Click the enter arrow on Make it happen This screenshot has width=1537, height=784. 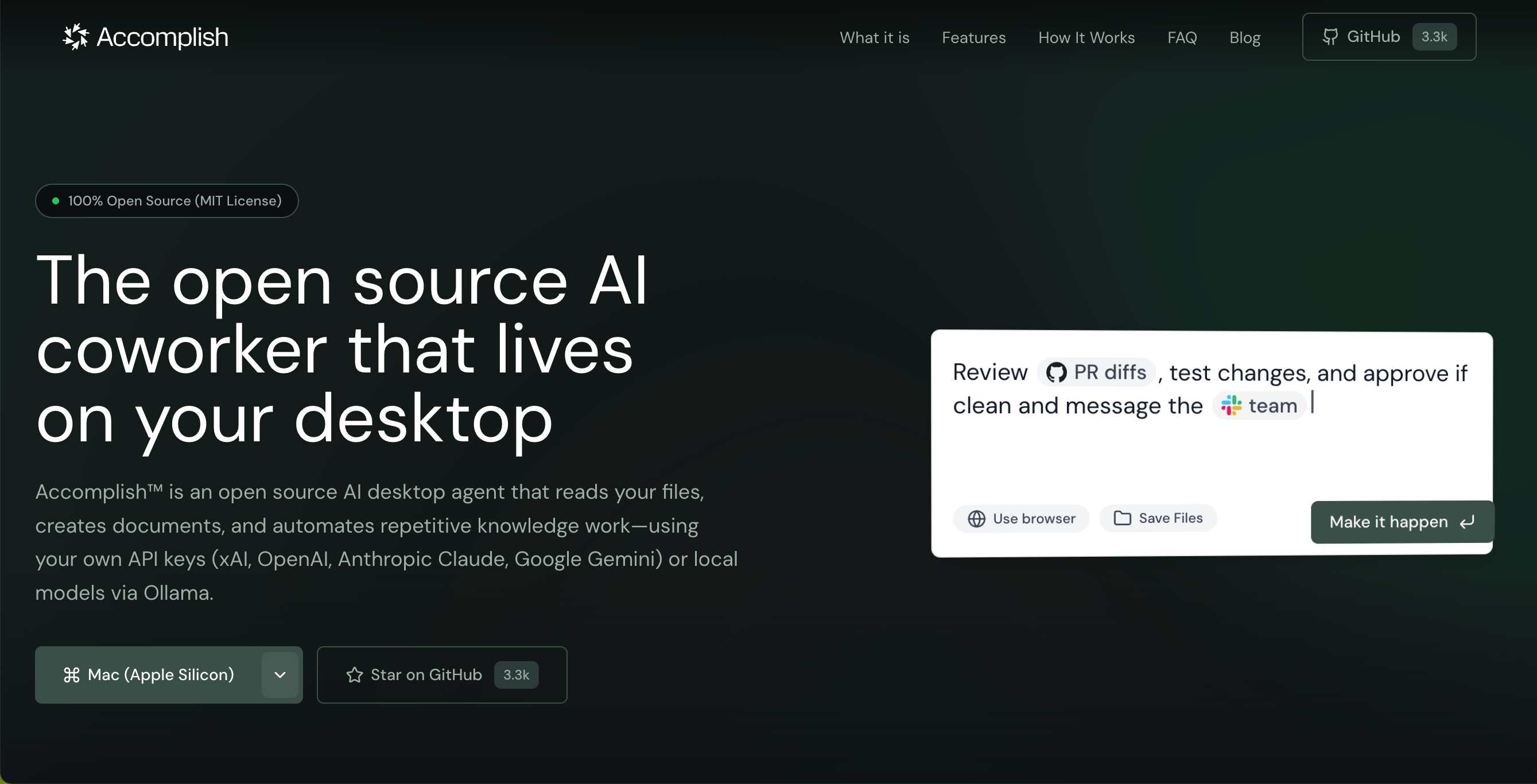pos(1467,522)
